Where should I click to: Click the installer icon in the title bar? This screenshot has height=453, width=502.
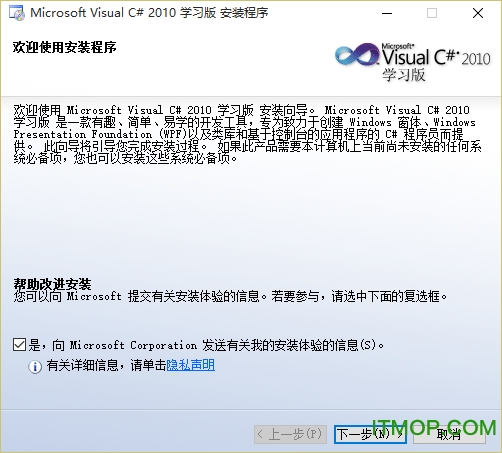click(17, 13)
